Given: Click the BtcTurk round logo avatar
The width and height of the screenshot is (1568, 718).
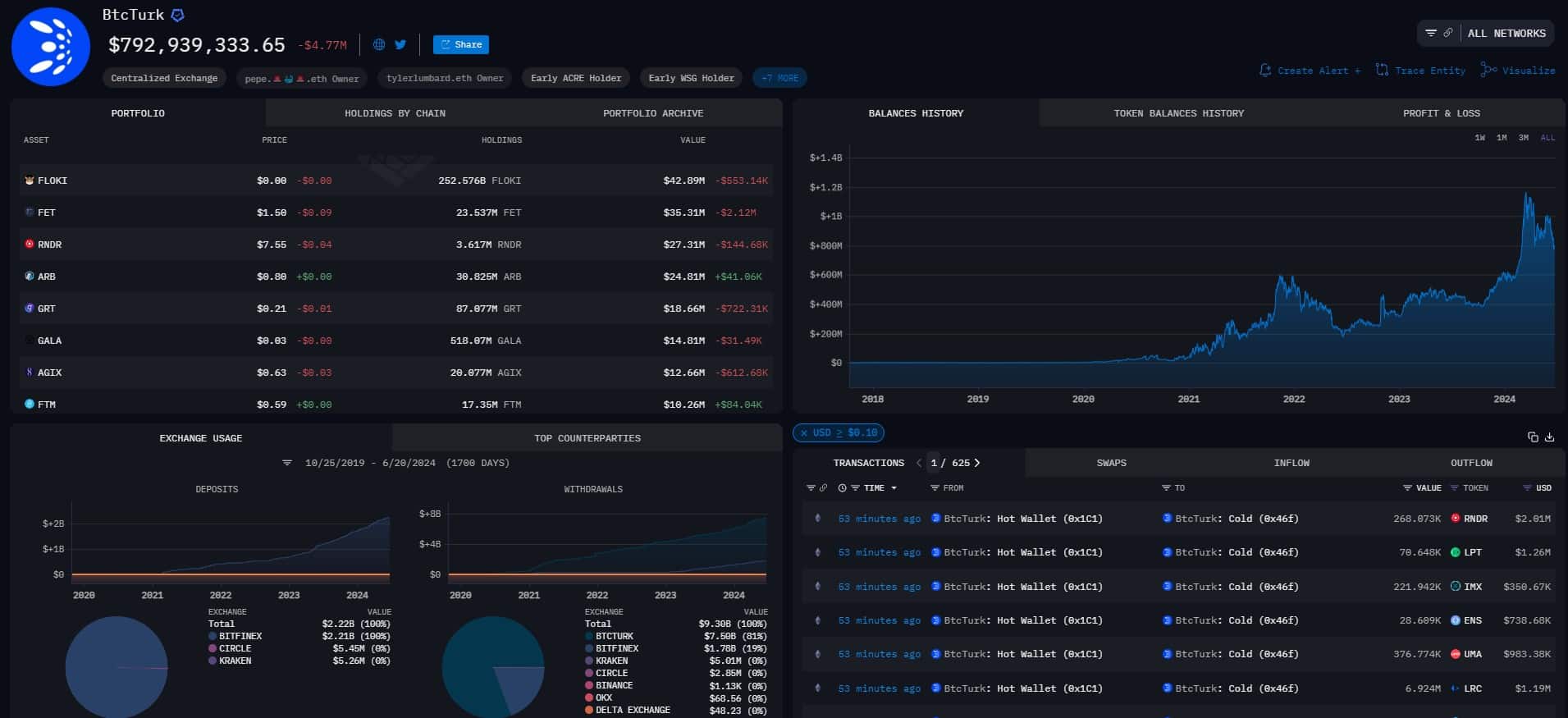Looking at the screenshot, I should 51,47.
